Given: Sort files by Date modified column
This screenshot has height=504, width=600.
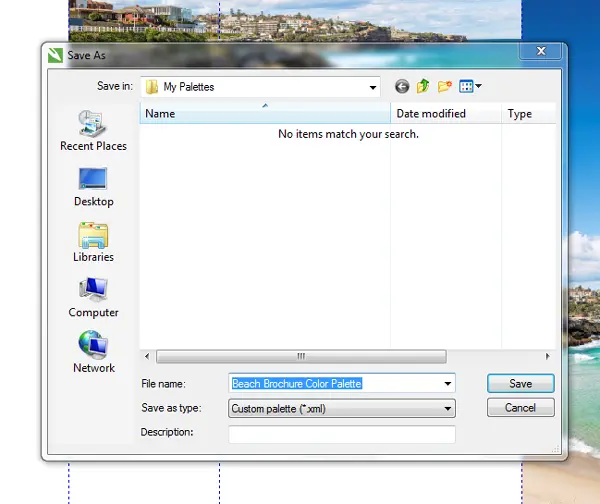Looking at the screenshot, I should (446, 114).
